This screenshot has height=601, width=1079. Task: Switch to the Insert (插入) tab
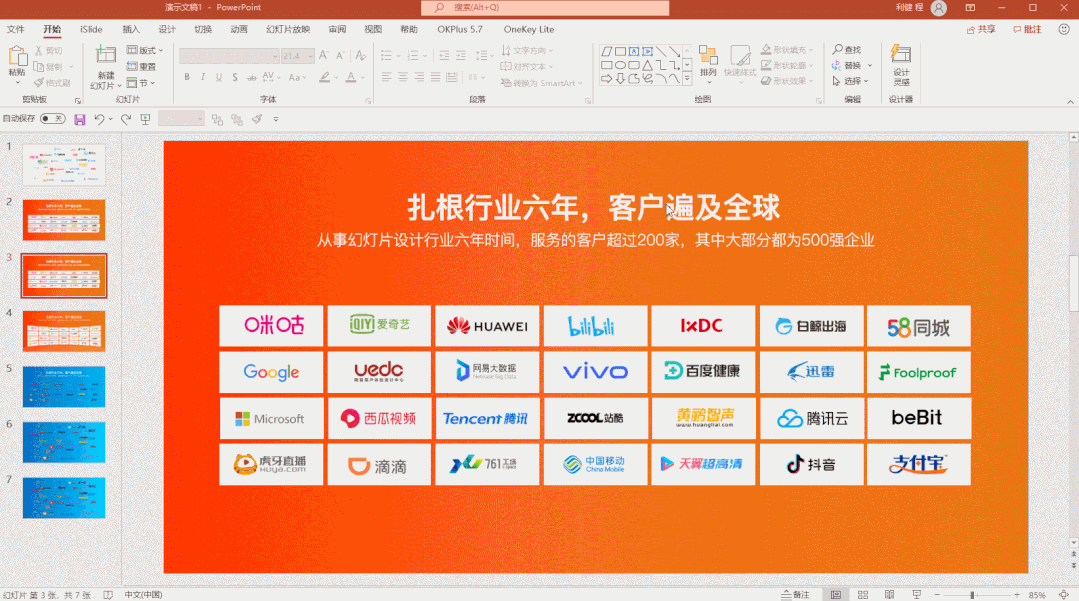click(131, 30)
